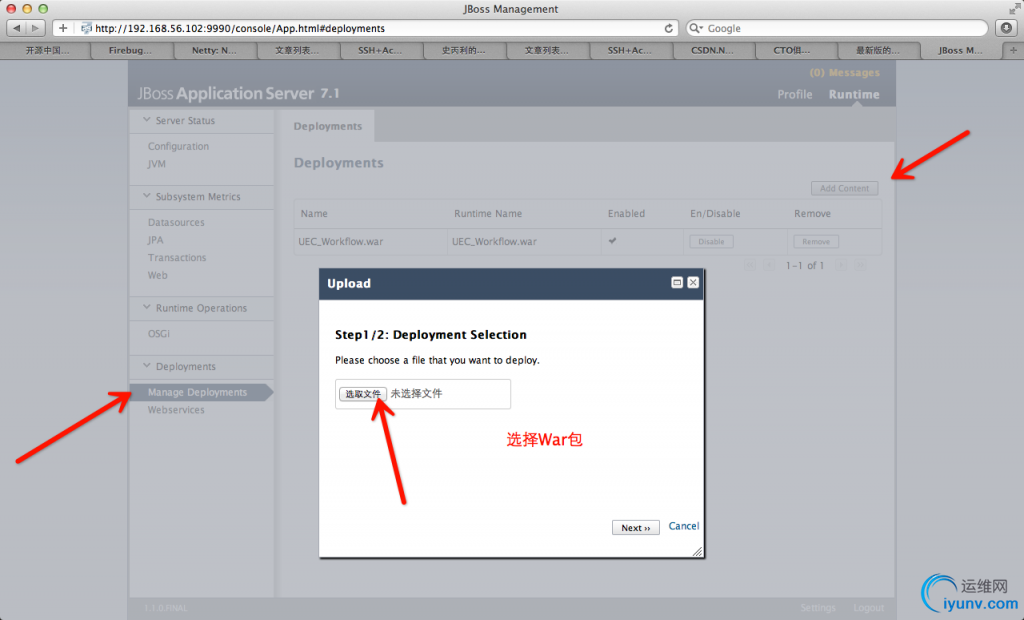This screenshot has width=1024, height=620.
Task: Click the magnifier icon in Google search
Action: [696, 28]
